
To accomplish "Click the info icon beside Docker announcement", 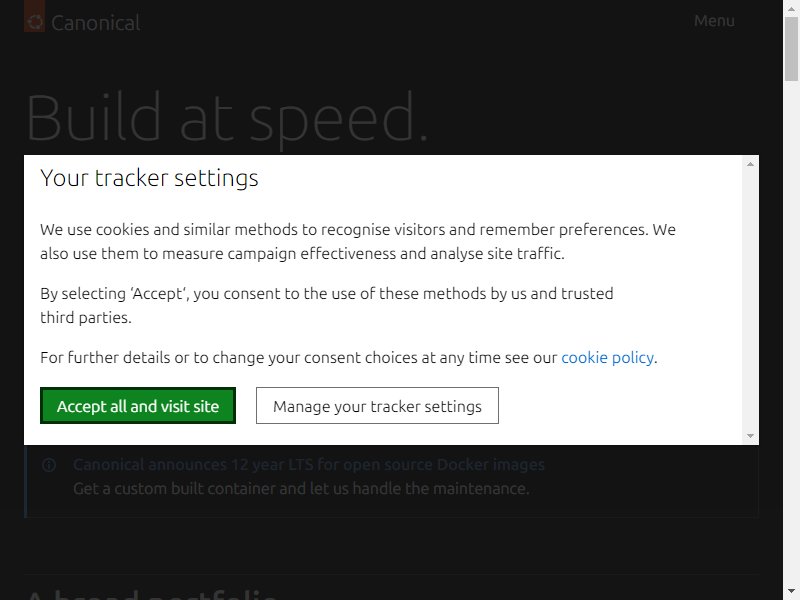I will click(49, 465).
